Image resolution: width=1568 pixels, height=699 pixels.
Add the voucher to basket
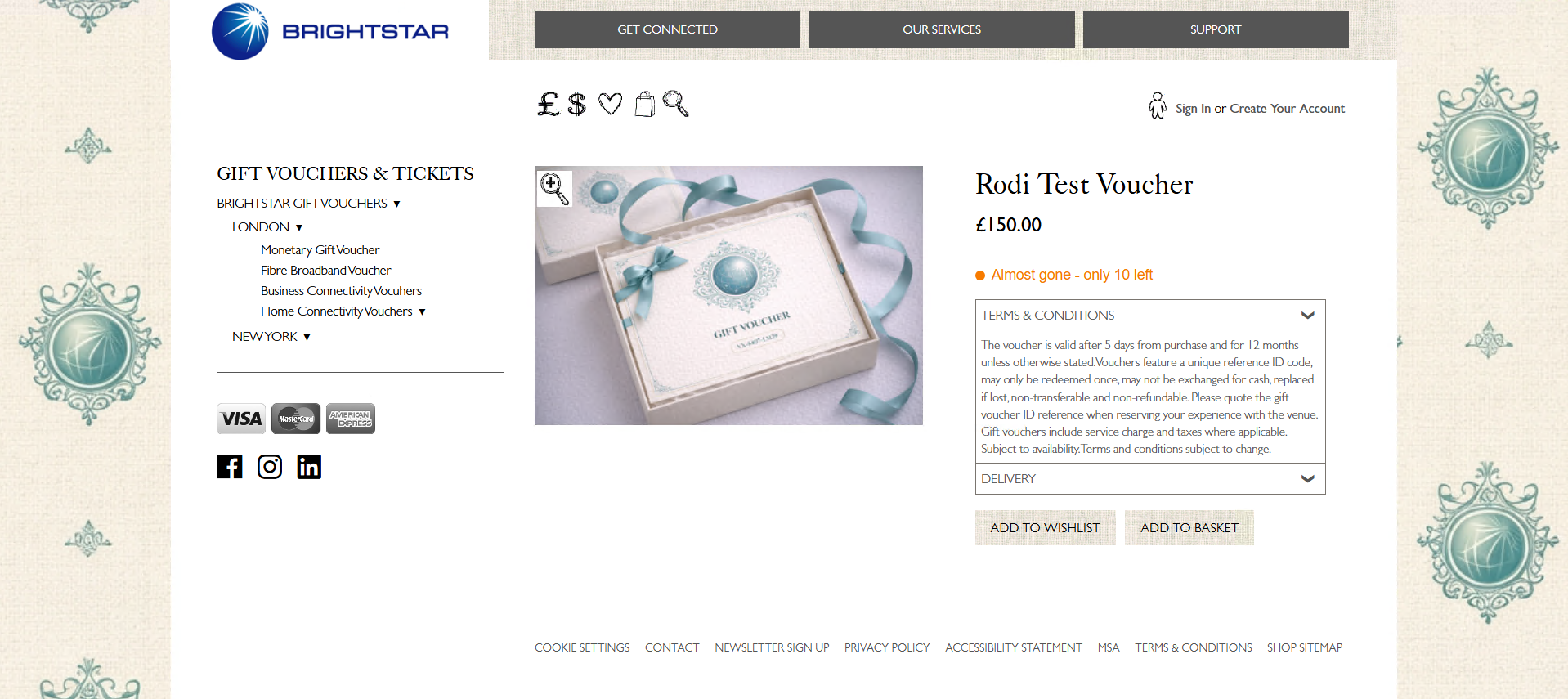coord(1189,528)
